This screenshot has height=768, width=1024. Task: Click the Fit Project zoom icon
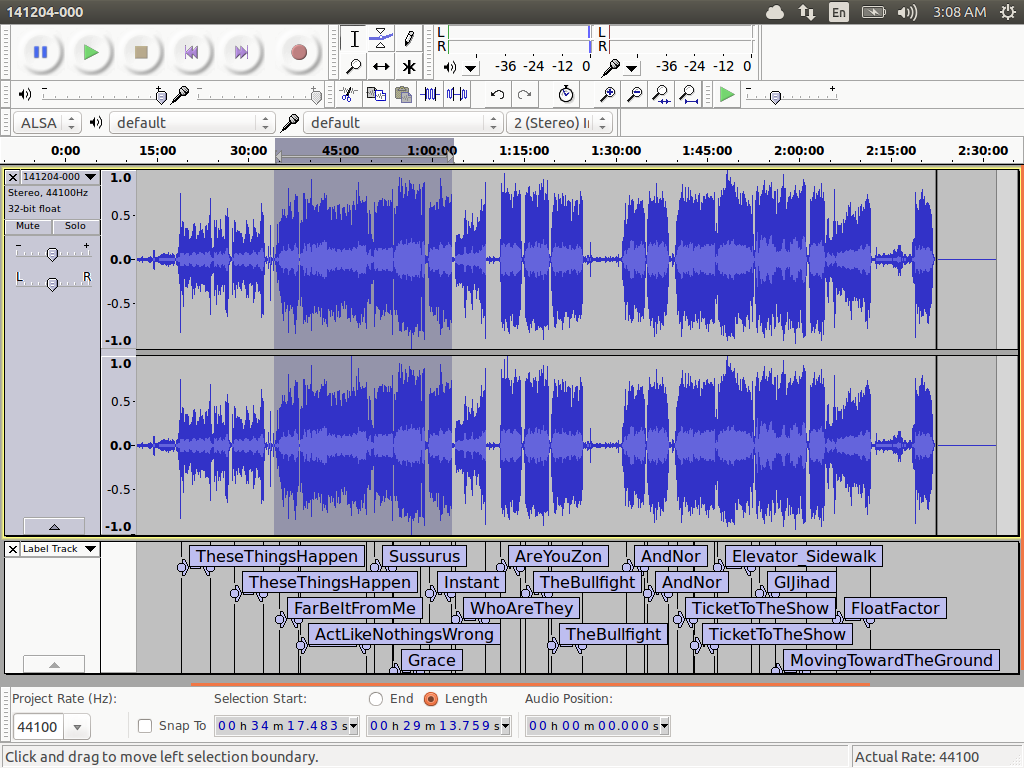[x=688, y=94]
